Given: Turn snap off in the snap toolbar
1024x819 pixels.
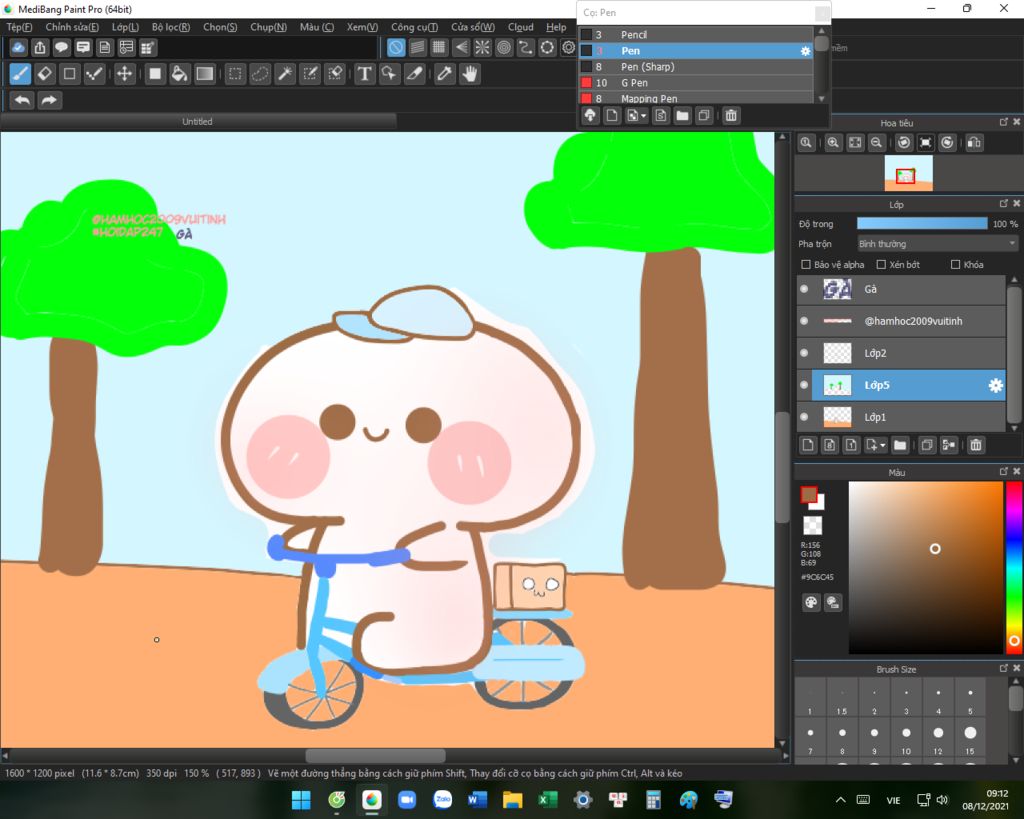Looking at the screenshot, I should 396,47.
